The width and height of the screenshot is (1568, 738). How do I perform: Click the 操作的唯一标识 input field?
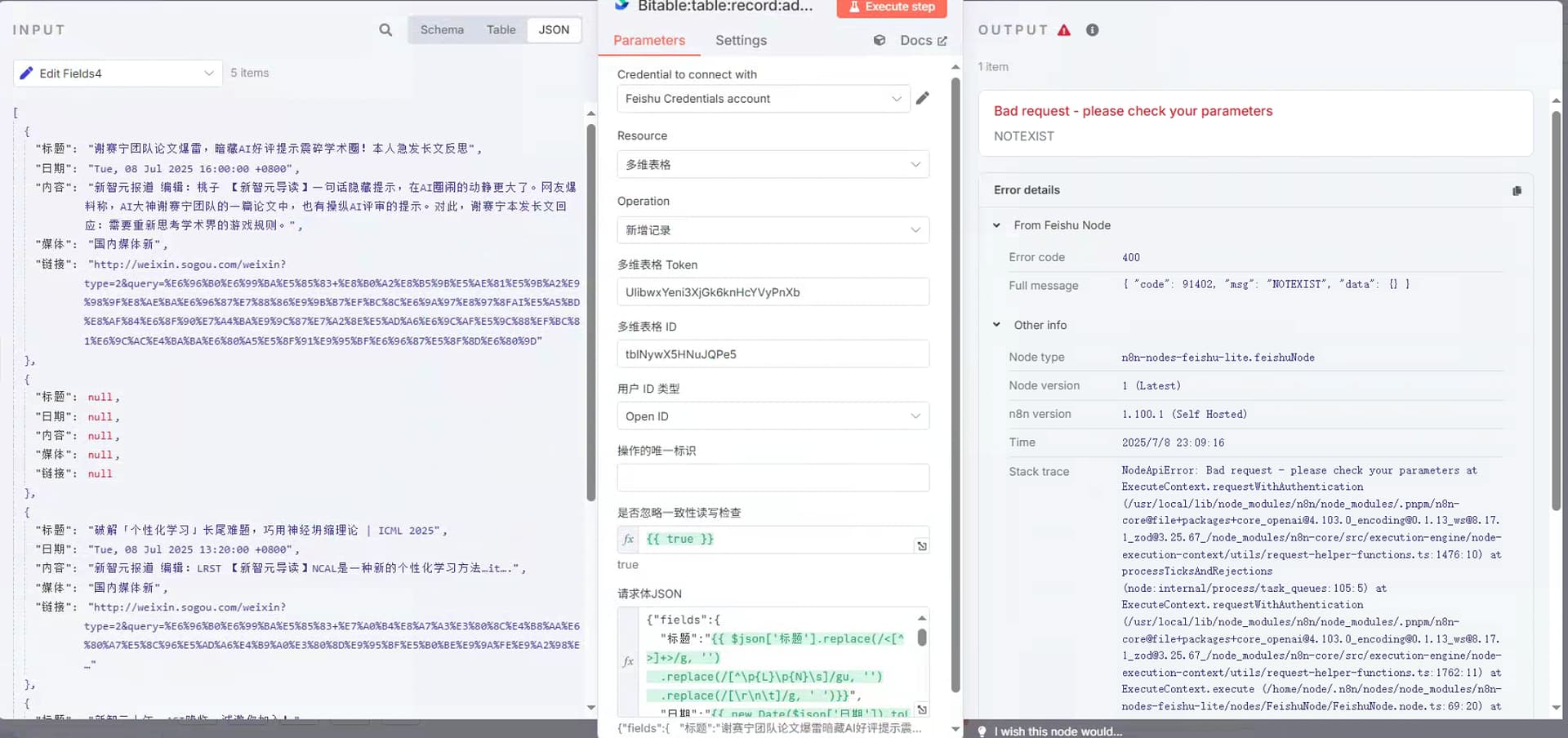(773, 477)
